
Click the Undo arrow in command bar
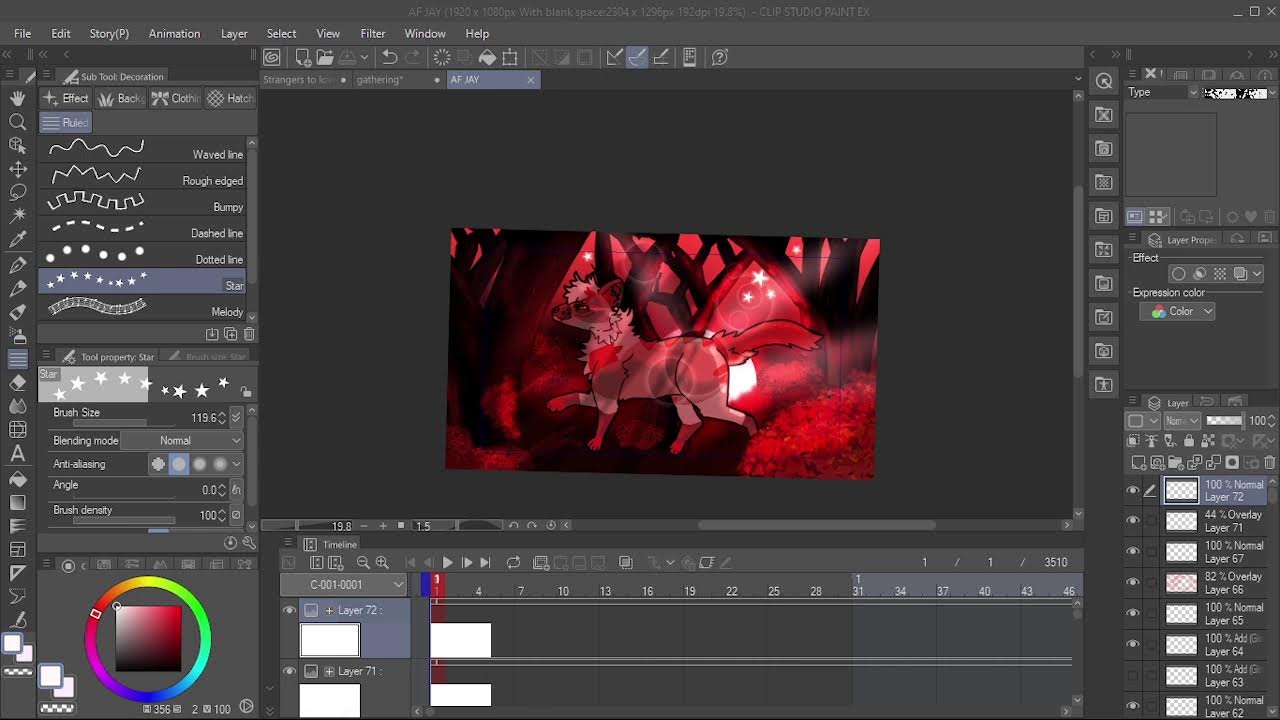click(390, 57)
